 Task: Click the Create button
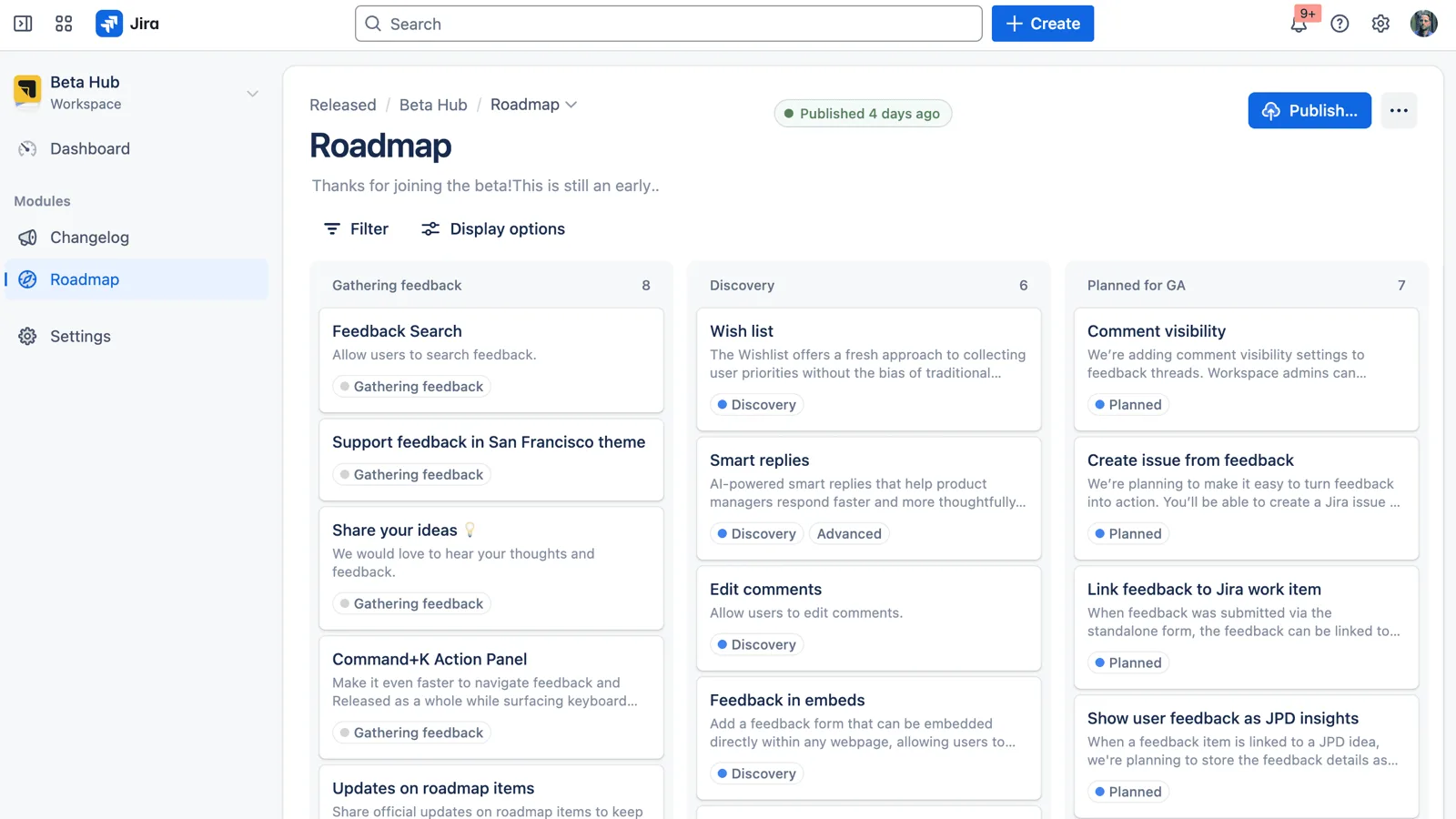[x=1042, y=24]
